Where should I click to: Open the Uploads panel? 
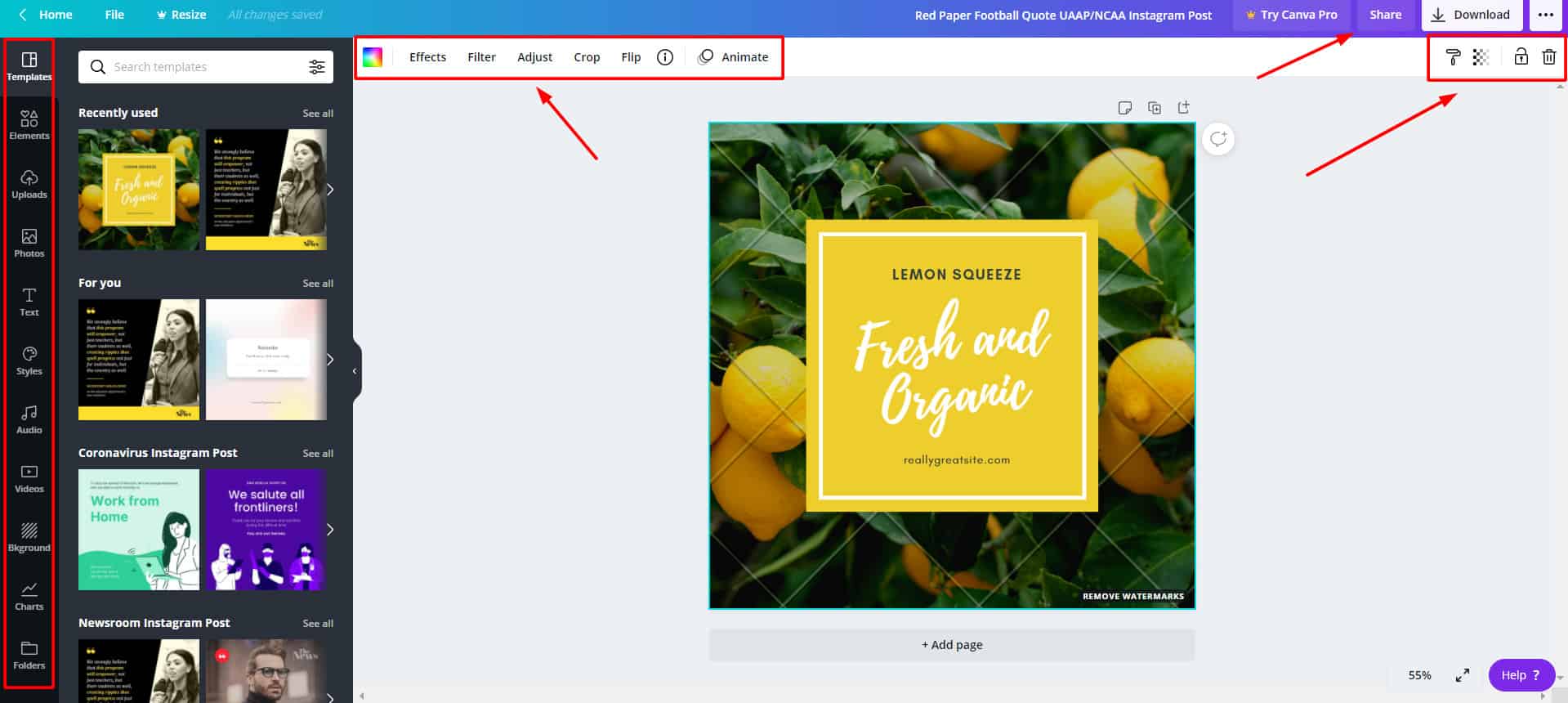pos(29,184)
